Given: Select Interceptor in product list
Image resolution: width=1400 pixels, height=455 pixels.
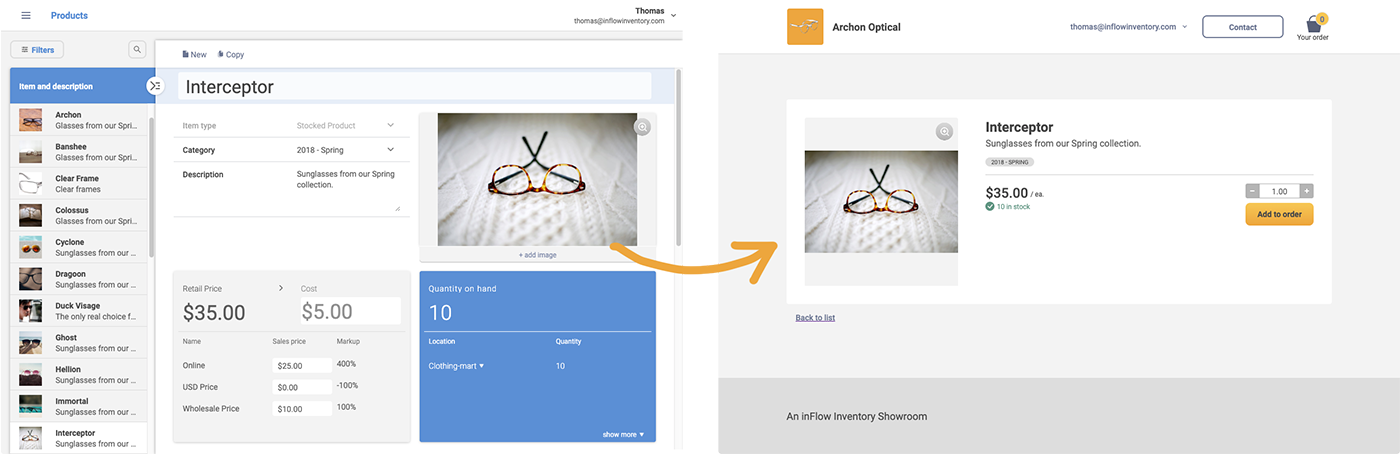Looking at the screenshot, I should [79, 438].
